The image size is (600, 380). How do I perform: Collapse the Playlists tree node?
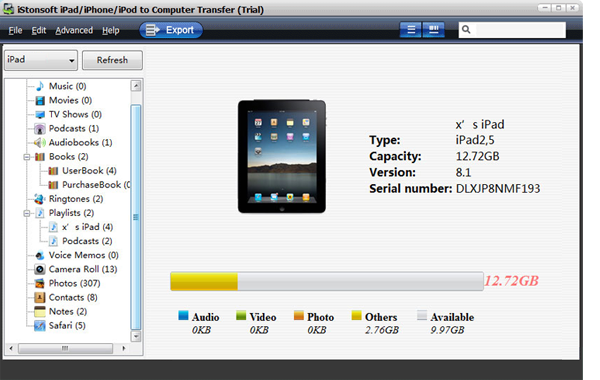27,213
